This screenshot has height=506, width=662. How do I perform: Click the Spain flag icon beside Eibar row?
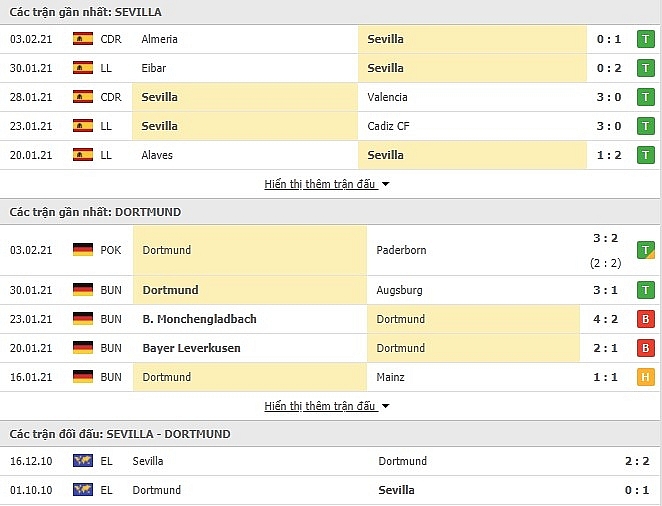pyautogui.click(x=83, y=68)
